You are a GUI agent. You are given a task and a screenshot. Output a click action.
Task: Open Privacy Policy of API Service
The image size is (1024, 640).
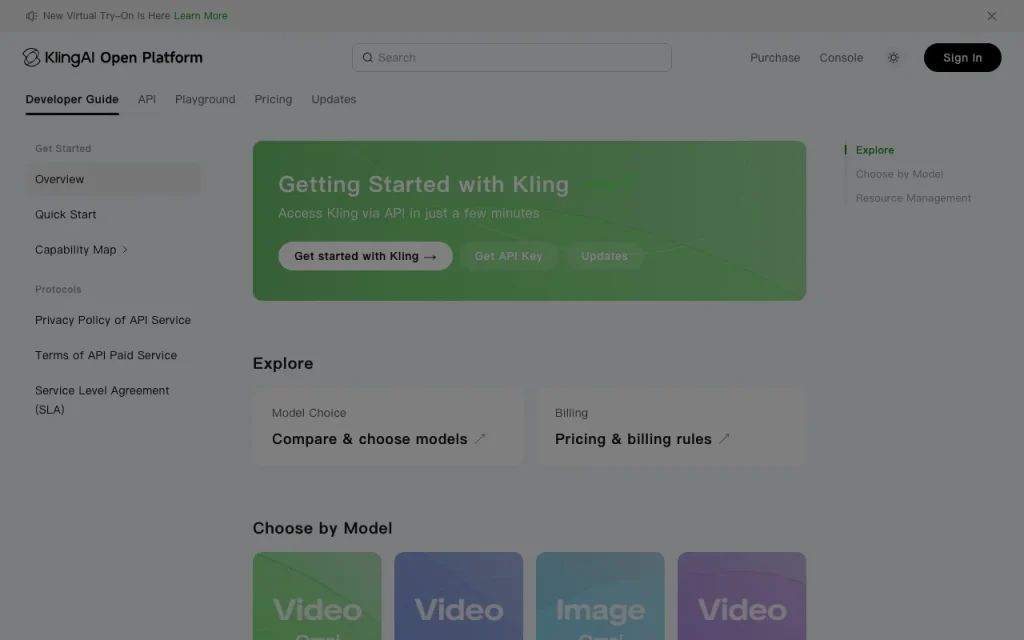(113, 320)
